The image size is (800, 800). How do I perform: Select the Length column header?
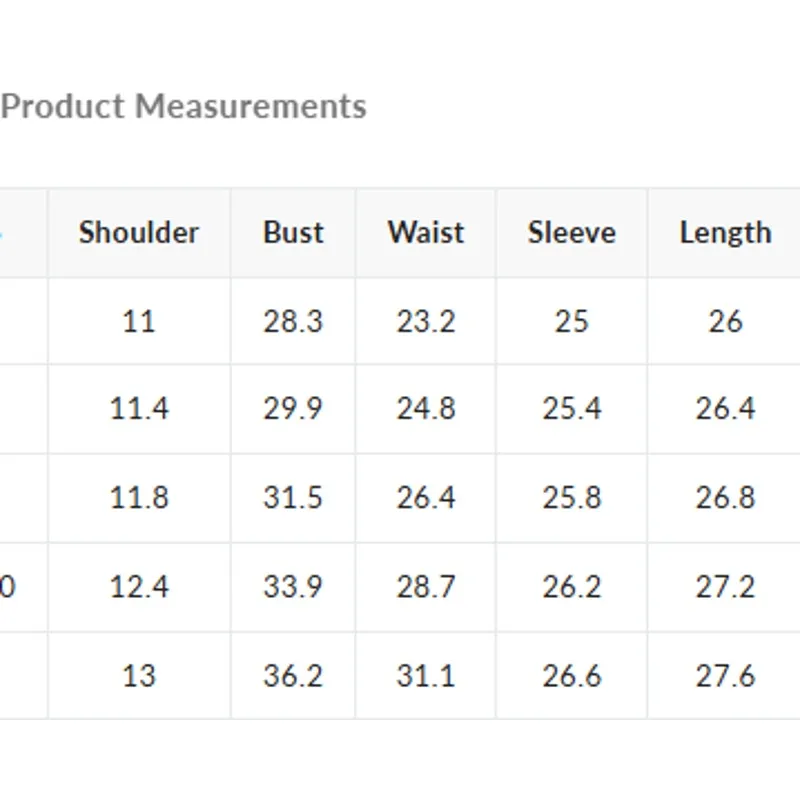tap(725, 233)
